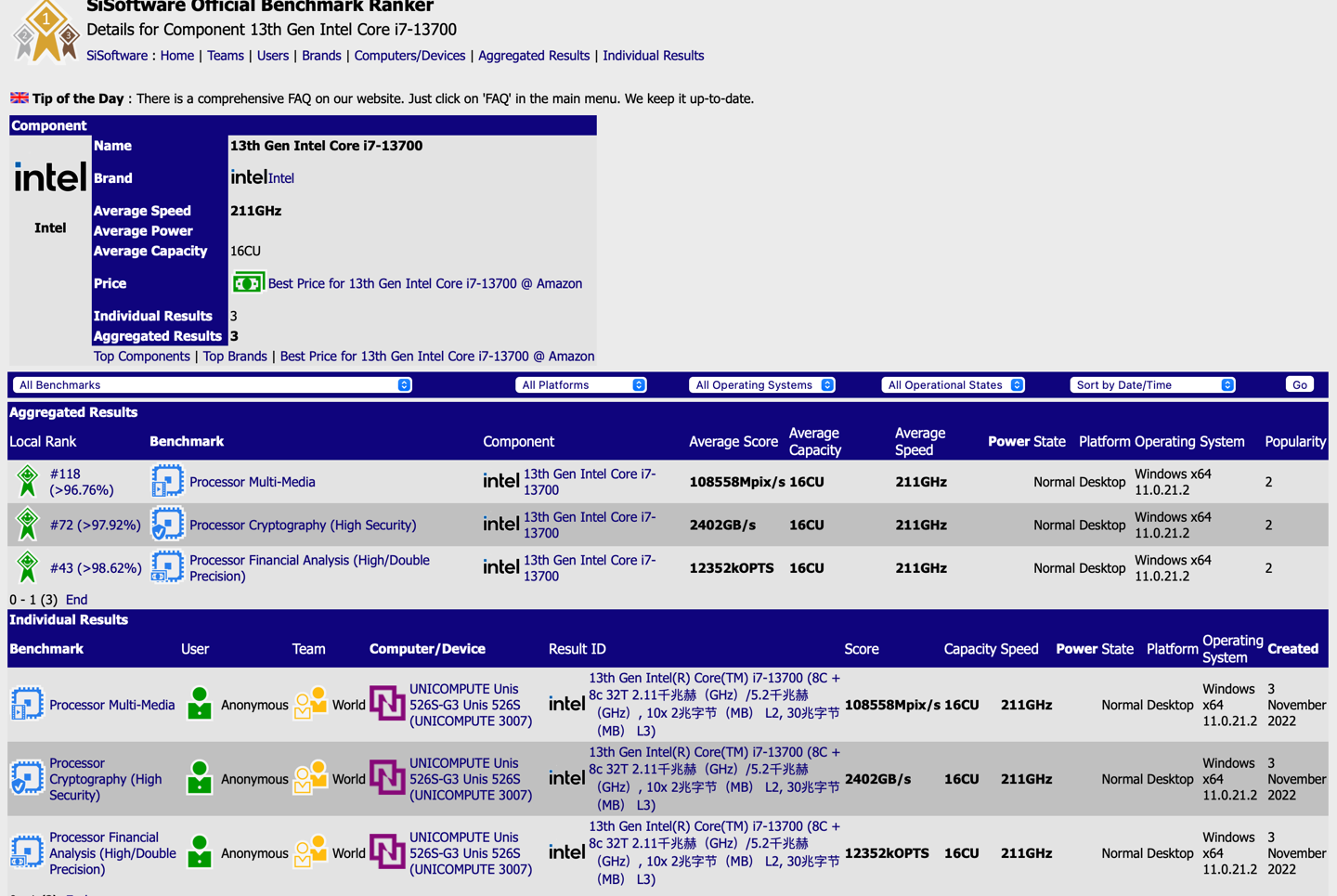This screenshot has height=896, width=1337.
Task: Open Result ID link in Cryptography row
Action: click(714, 779)
